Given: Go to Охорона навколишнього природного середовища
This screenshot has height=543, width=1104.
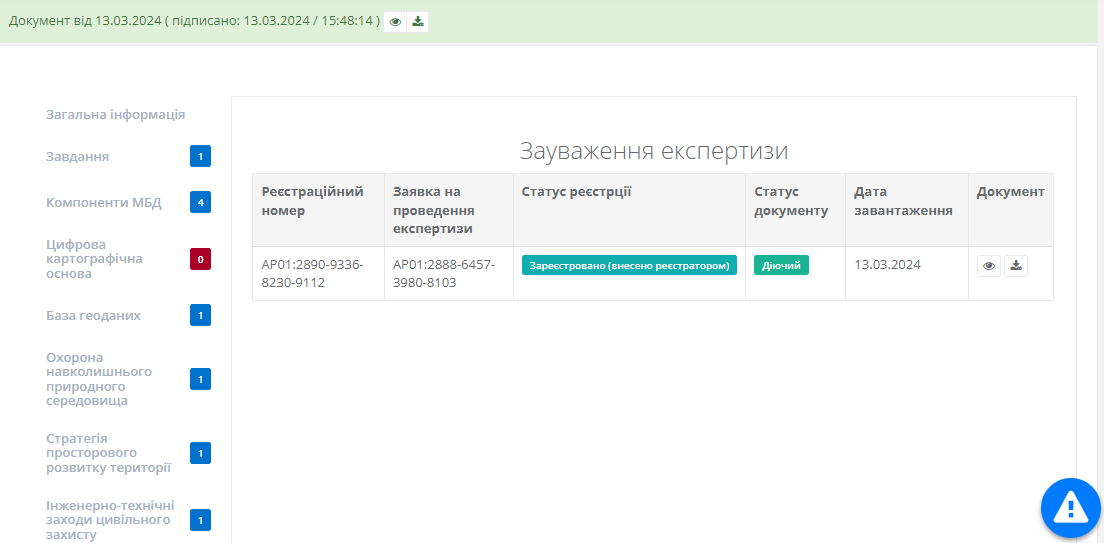Looking at the screenshot, I should (99, 379).
